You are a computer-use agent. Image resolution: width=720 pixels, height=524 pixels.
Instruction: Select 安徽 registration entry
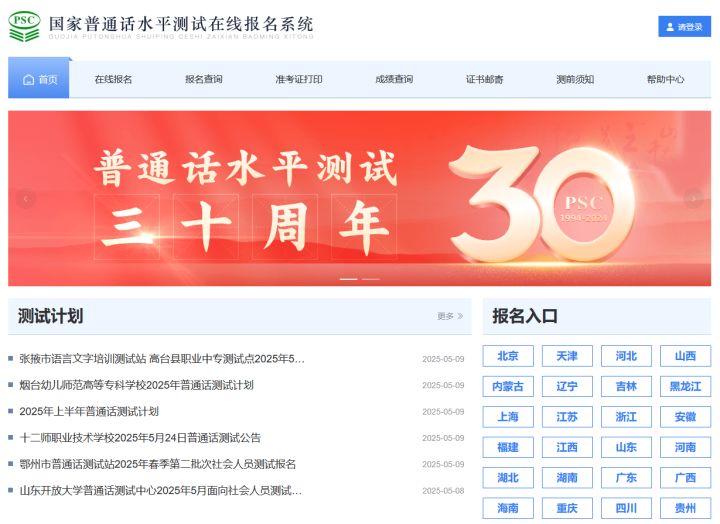686,417
